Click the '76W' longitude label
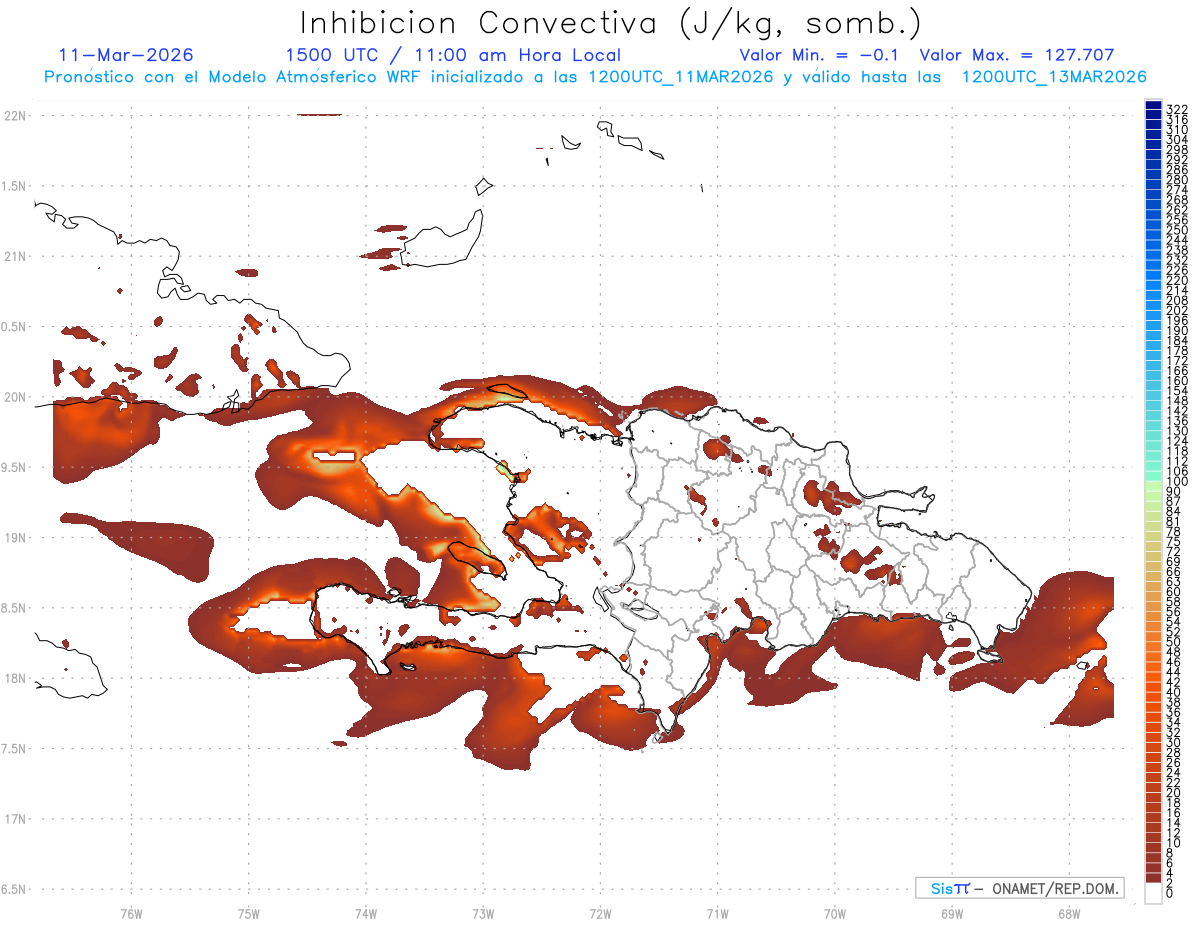This screenshot has width=1200, height=927. [131, 913]
